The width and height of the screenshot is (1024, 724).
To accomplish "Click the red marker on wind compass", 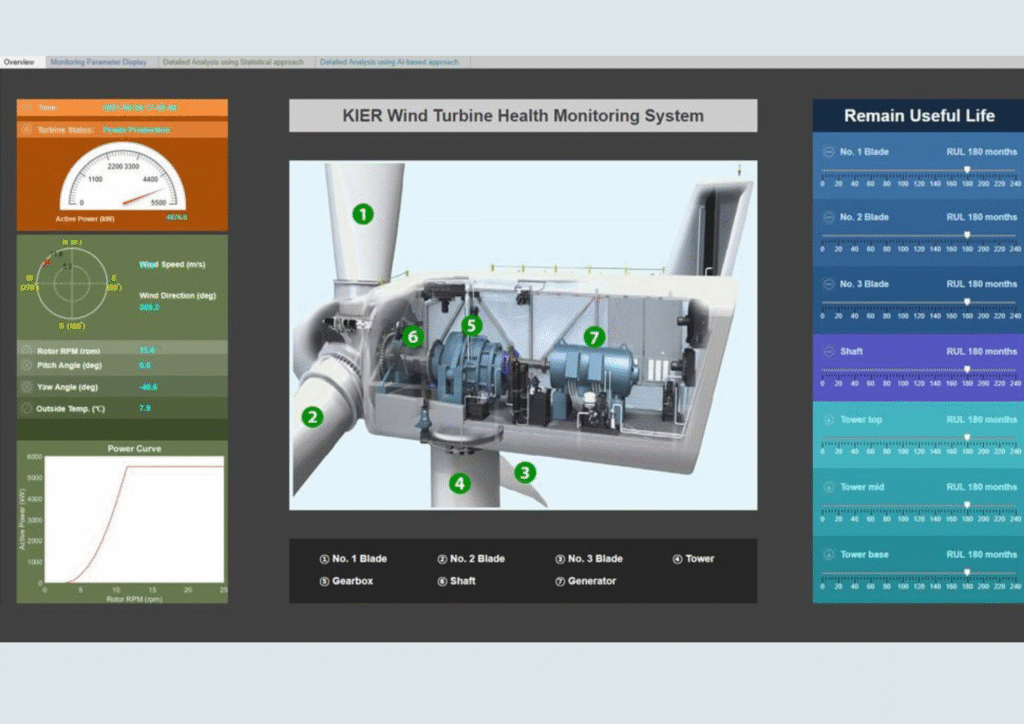I will pos(46,263).
